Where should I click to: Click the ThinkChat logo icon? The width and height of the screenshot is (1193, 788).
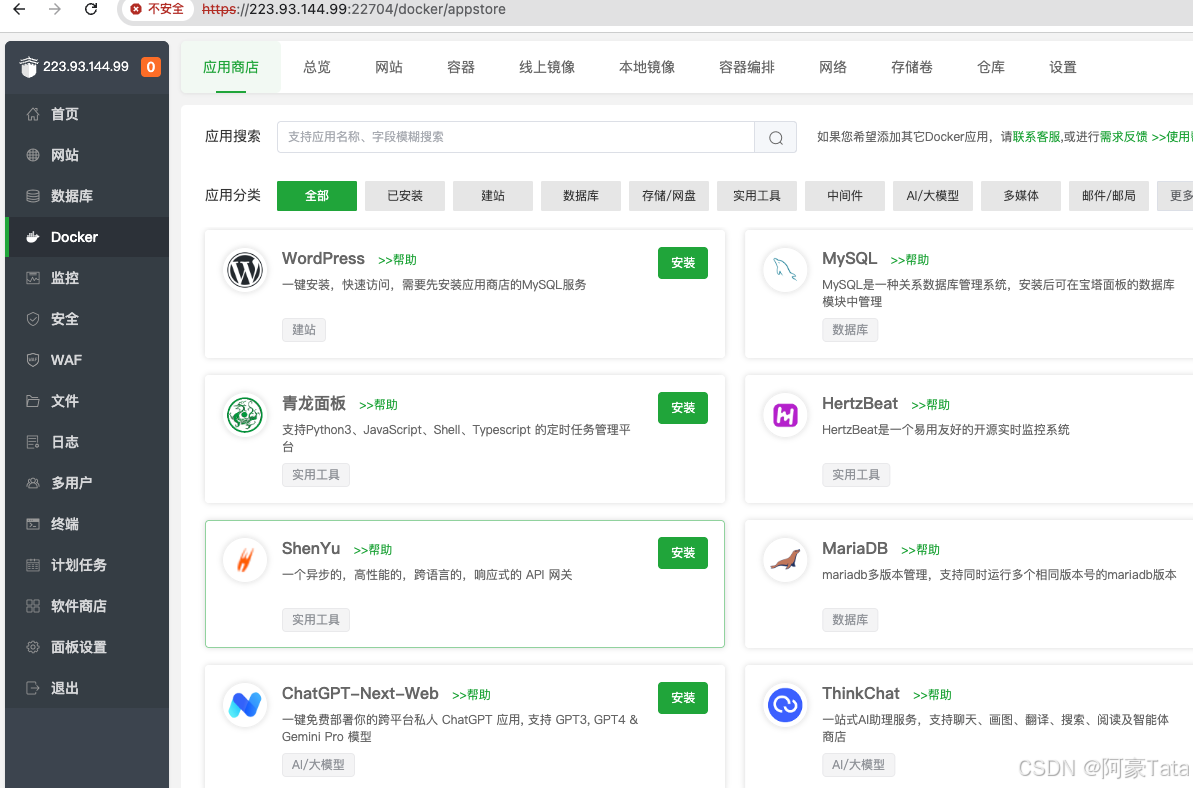785,705
